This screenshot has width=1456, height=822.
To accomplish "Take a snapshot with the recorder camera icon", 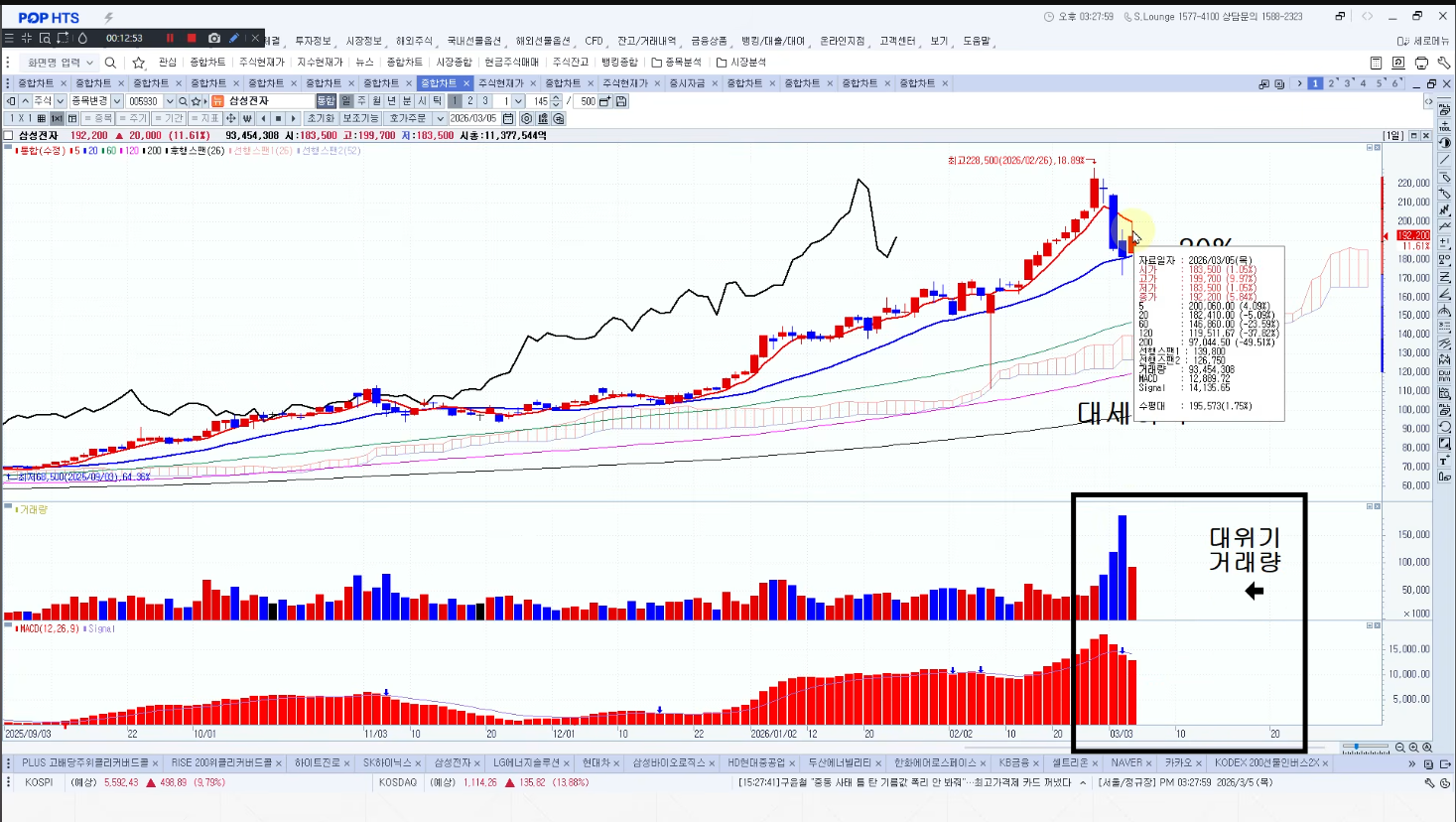I will point(214,38).
